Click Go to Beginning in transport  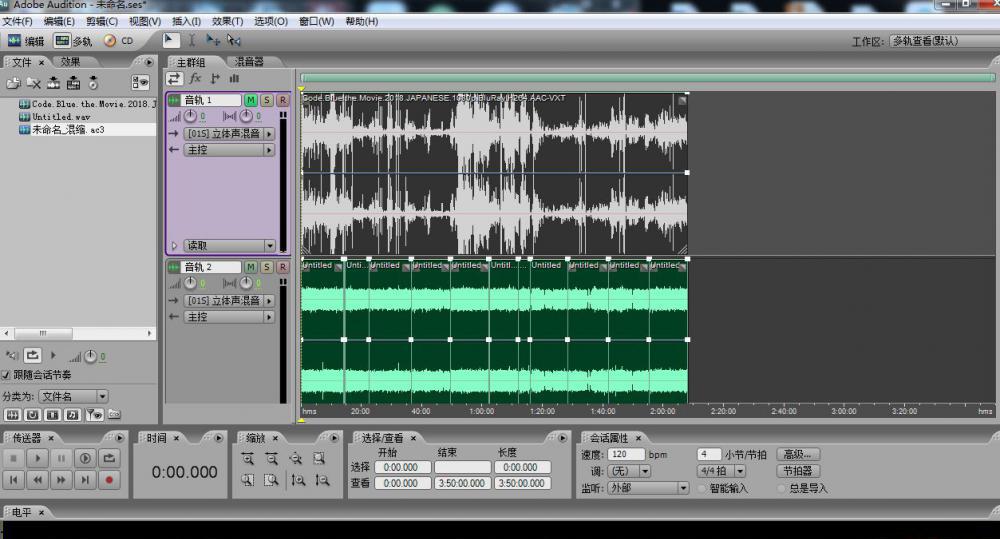(13, 480)
